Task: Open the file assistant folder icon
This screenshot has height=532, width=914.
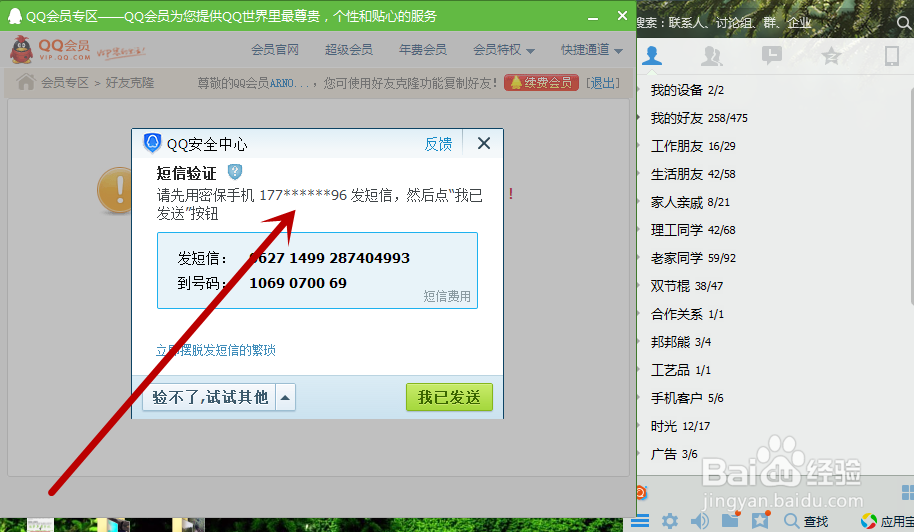Action: point(730,519)
